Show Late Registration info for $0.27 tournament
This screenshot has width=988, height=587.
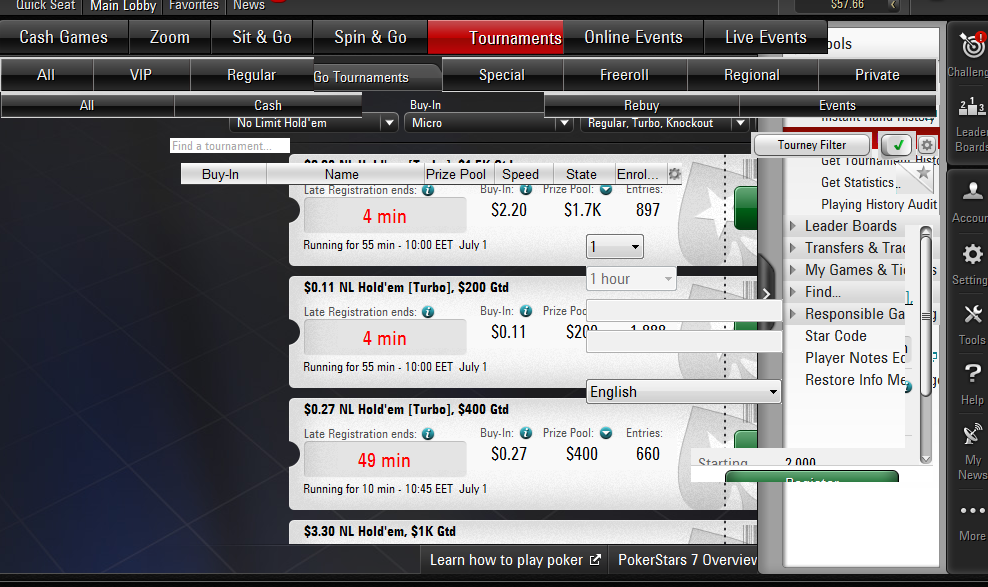tap(428, 434)
